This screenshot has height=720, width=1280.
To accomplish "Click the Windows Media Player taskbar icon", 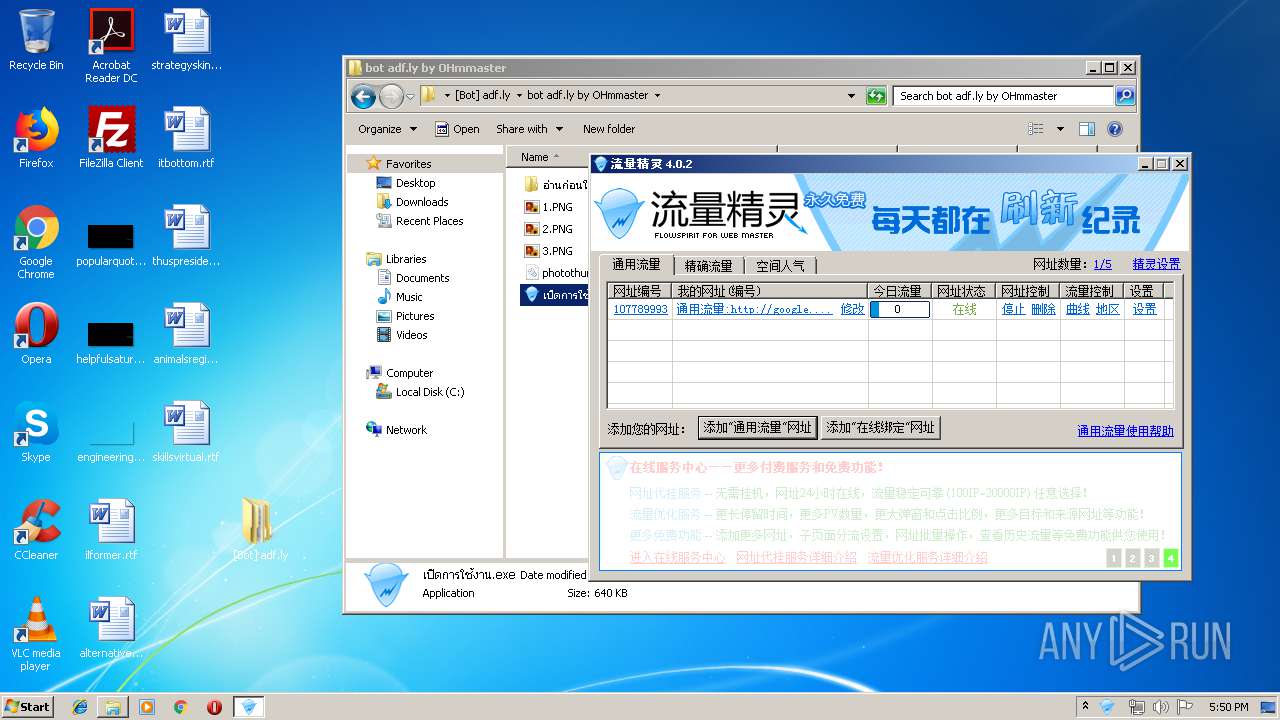I will coord(147,707).
